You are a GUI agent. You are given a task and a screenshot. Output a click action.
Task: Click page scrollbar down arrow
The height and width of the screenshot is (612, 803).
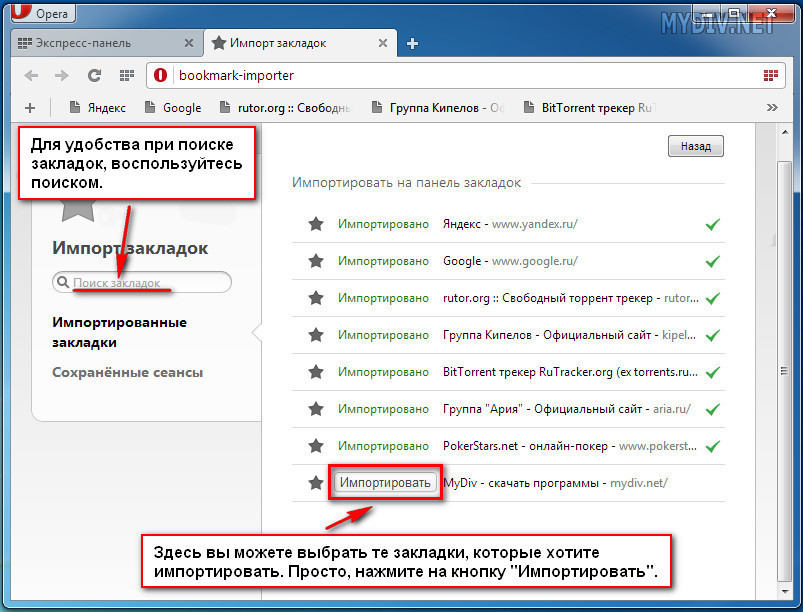[785, 592]
